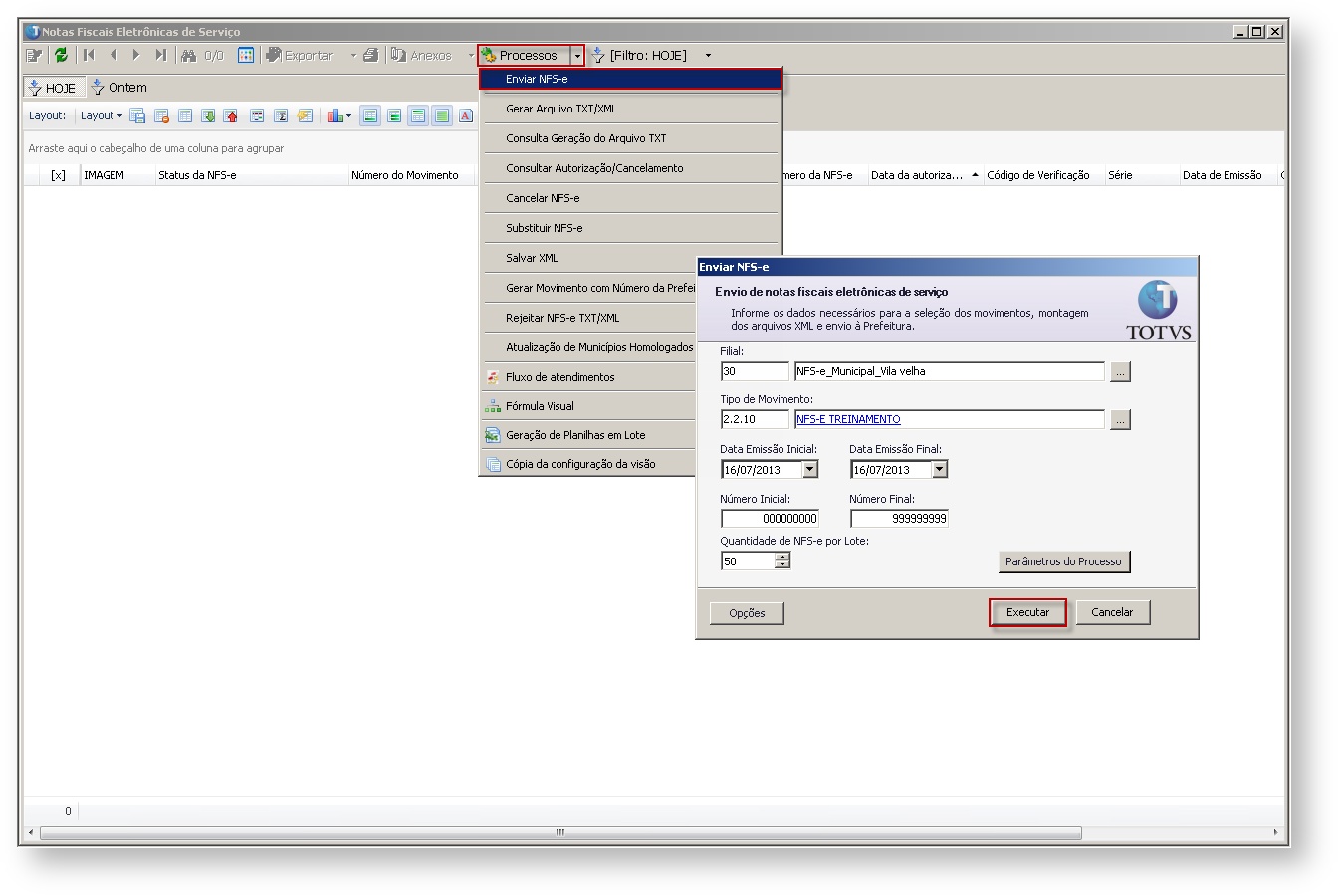Delete layout using the grid icon with red mark
1339x896 pixels.
[x=161, y=116]
